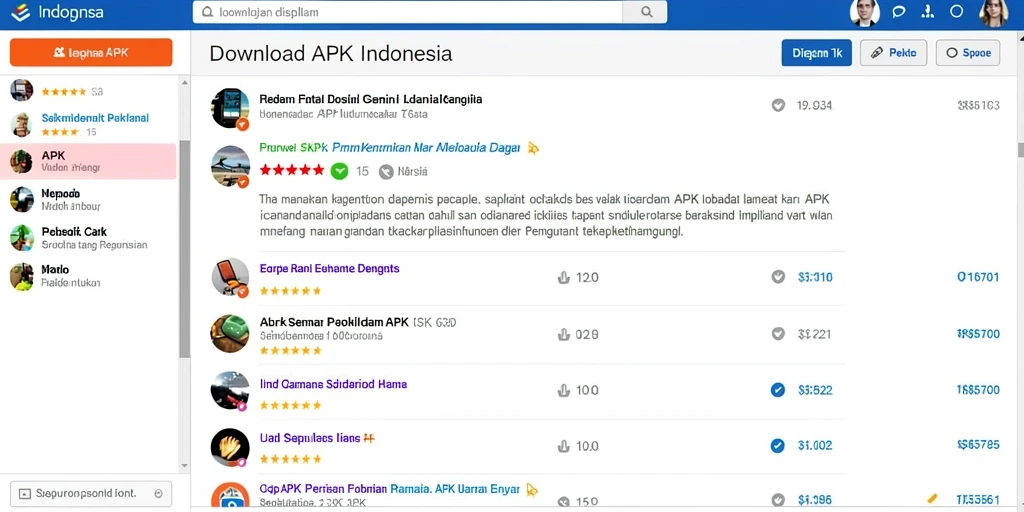Image resolution: width=1024 pixels, height=512 pixels.
Task: Click the Pekte button with pencil
Action: point(893,53)
